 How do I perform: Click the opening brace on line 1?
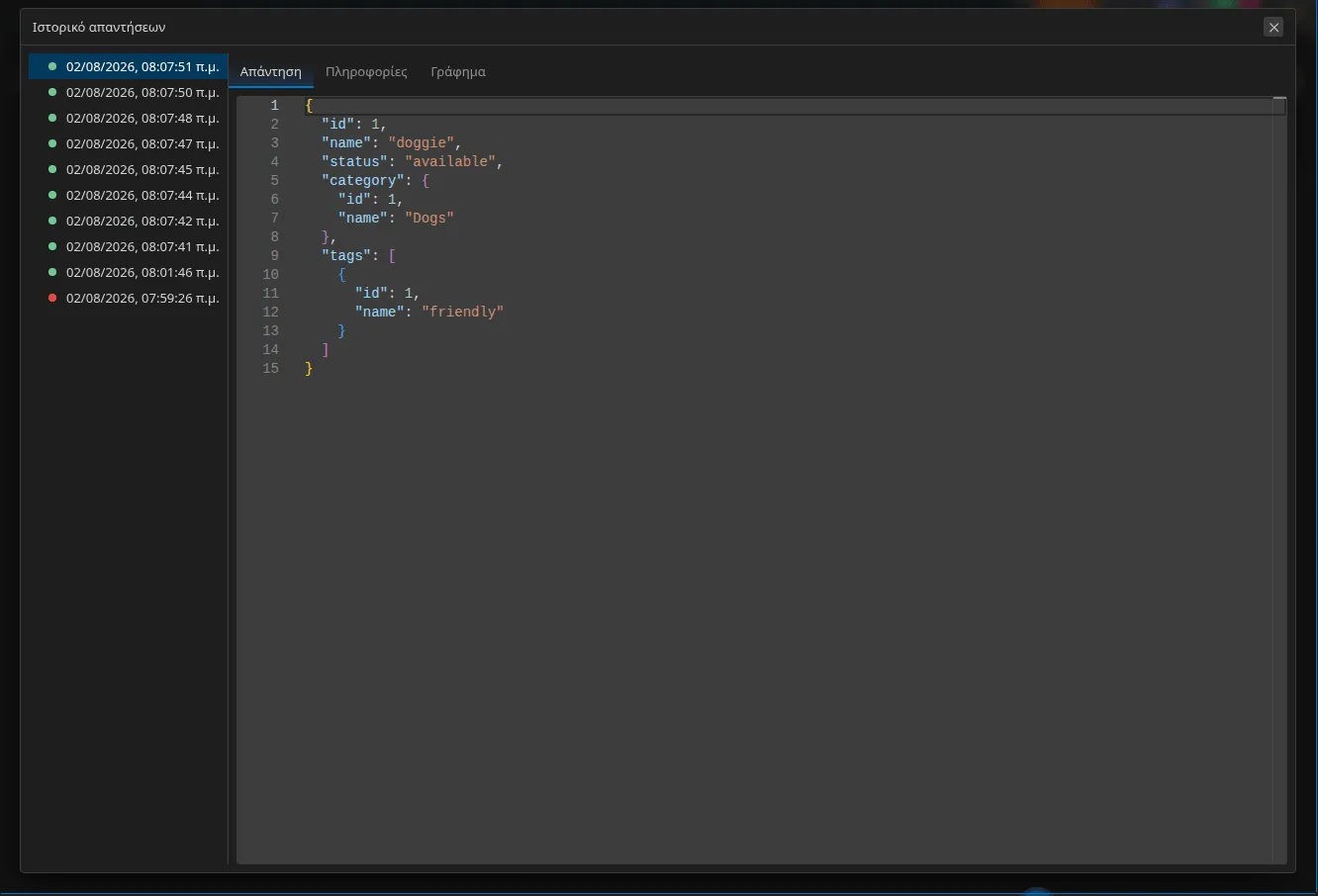point(309,105)
